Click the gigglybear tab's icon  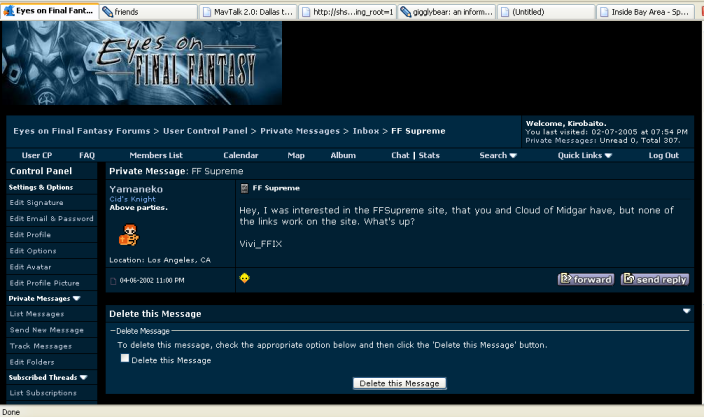(x=405, y=12)
